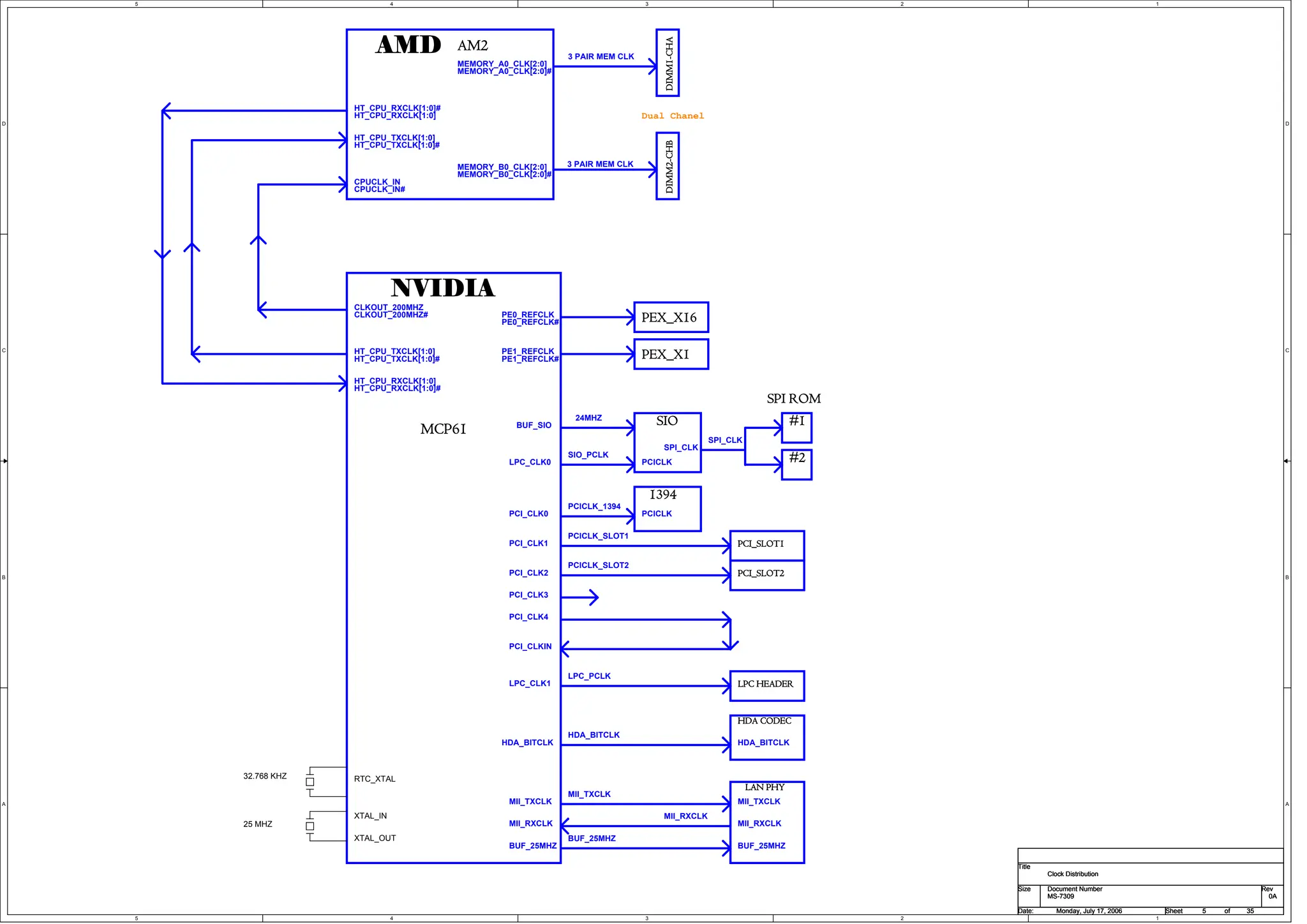Screen dimensions: 1307x924
Task: Click the SIO_PCLK net label
Action: point(588,455)
